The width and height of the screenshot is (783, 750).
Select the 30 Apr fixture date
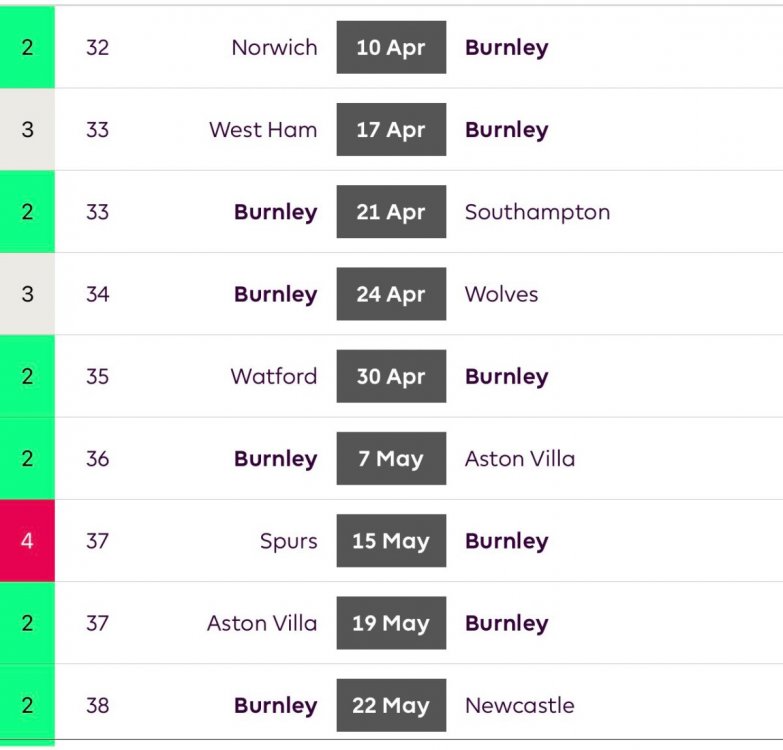(391, 377)
